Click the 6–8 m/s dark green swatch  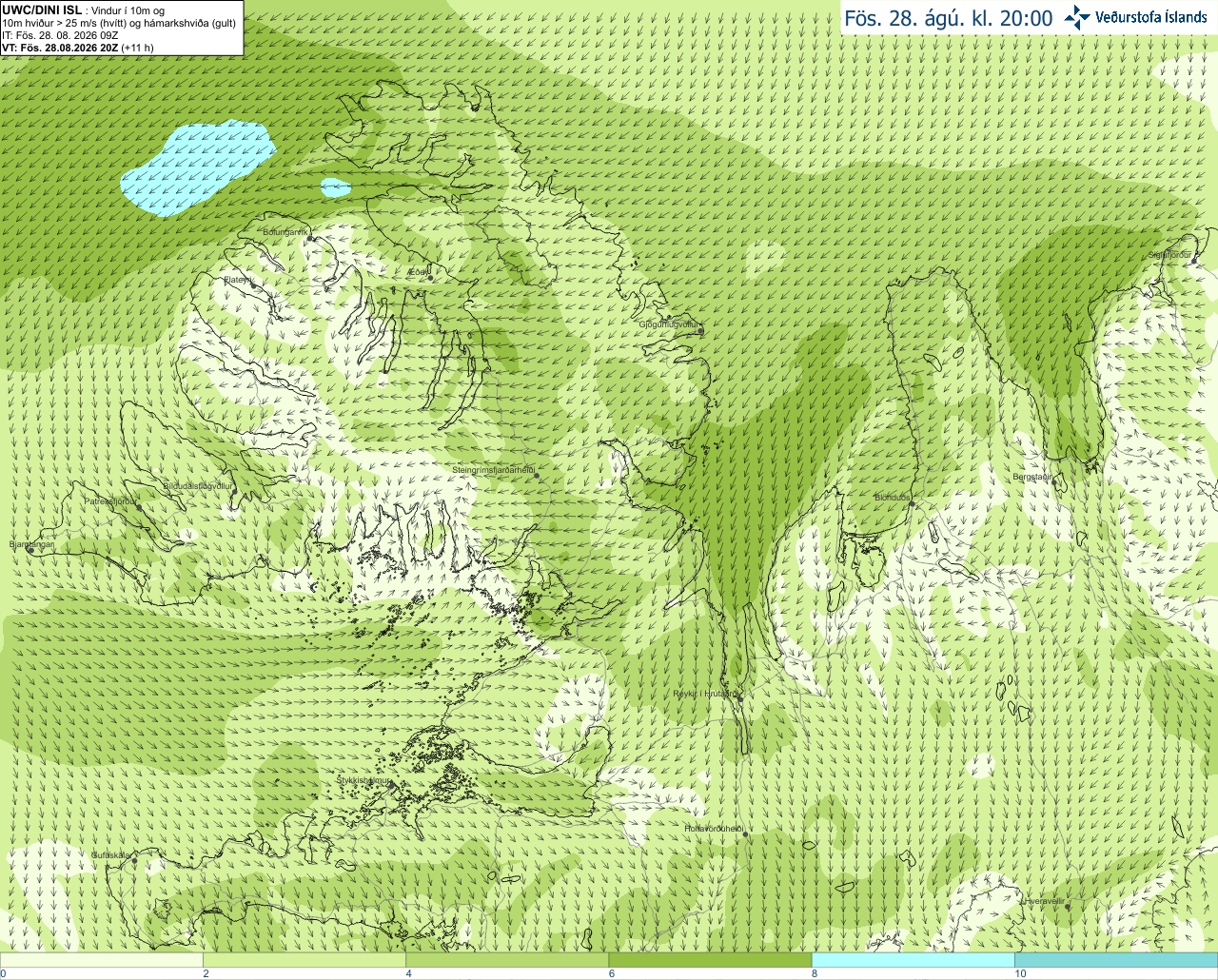click(710, 960)
